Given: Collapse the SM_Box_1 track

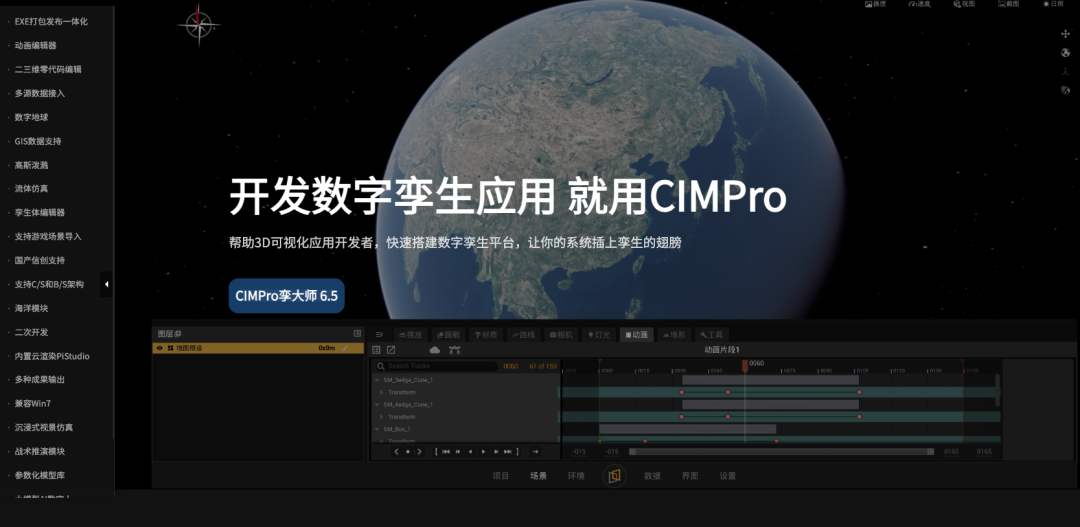Looking at the screenshot, I should click(x=377, y=429).
